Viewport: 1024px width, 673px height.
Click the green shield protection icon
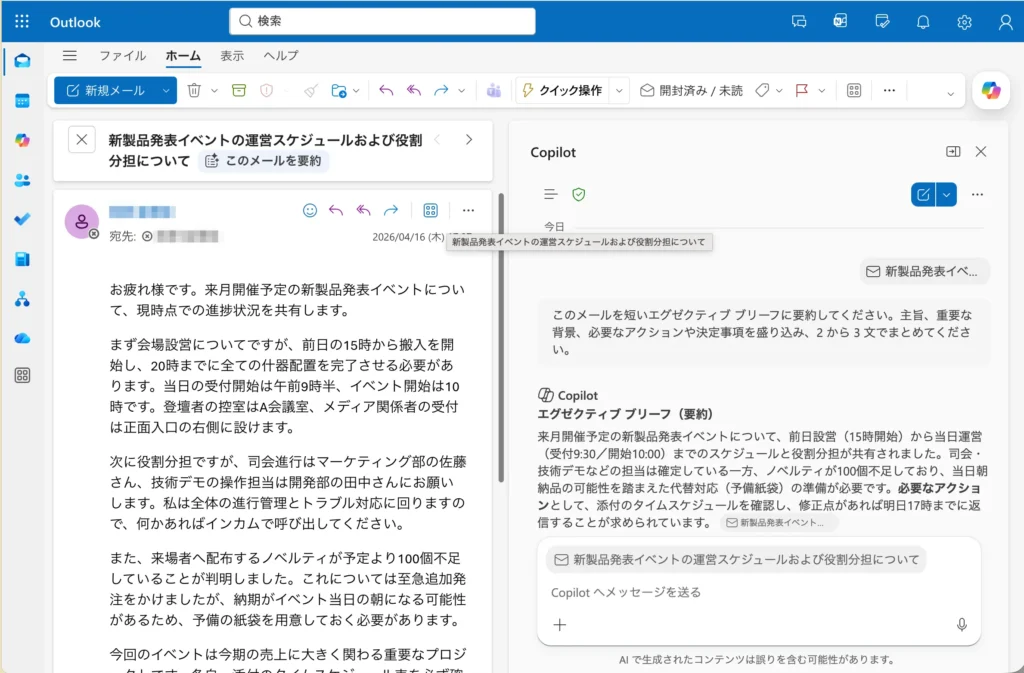(x=579, y=194)
